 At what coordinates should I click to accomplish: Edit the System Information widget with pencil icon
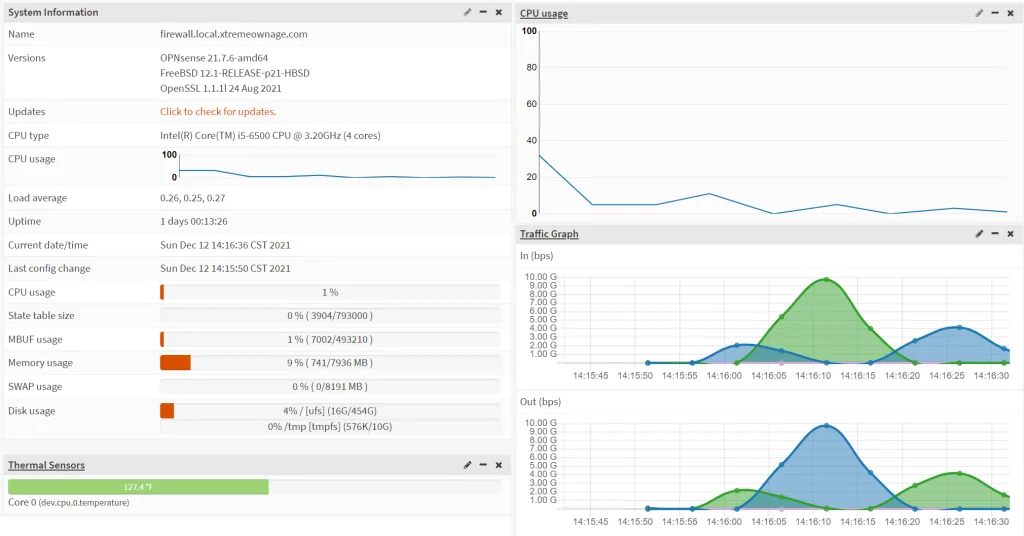(x=468, y=12)
